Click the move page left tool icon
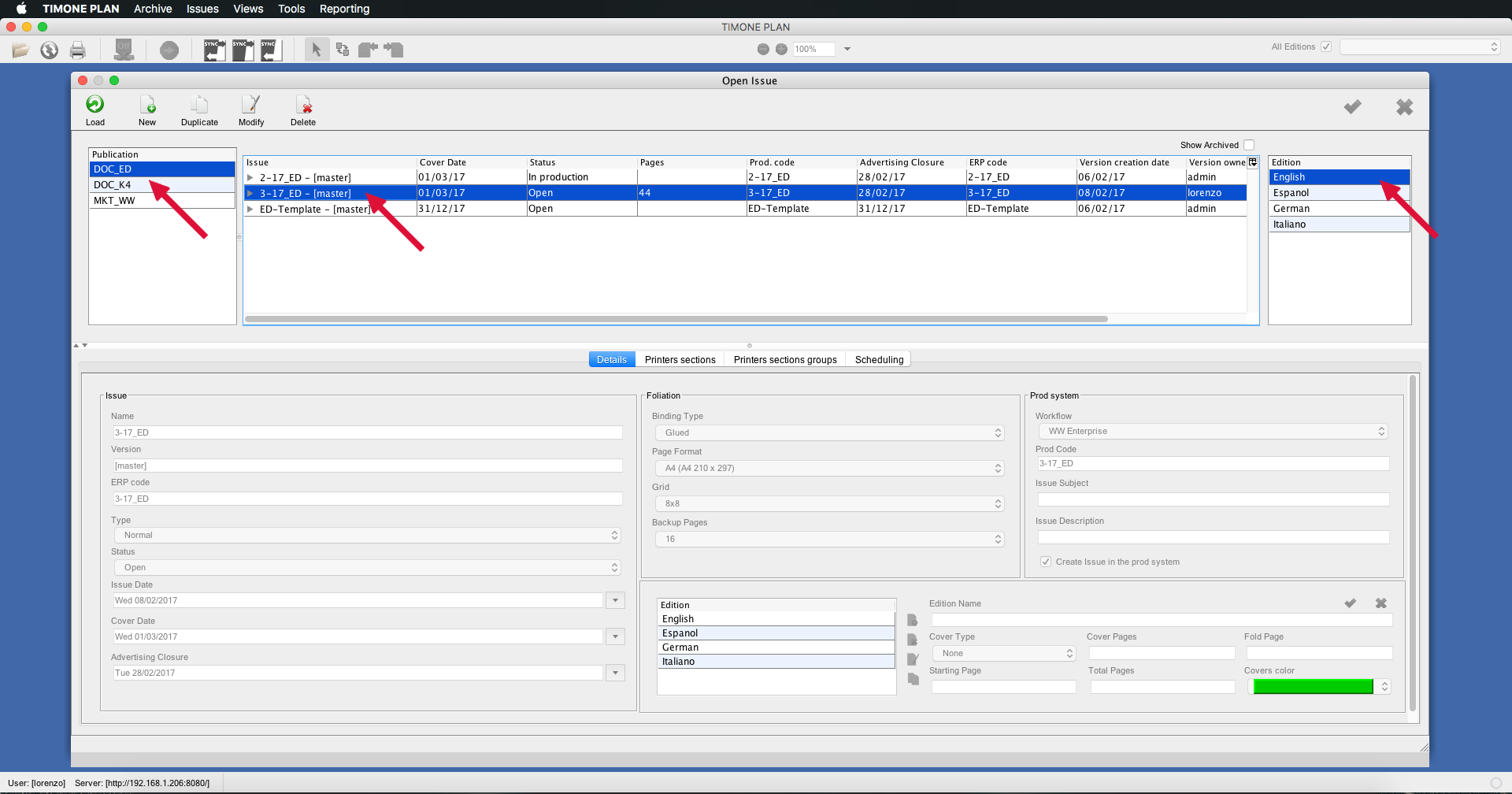Screen dimensions: 1512x794 pos(368,50)
